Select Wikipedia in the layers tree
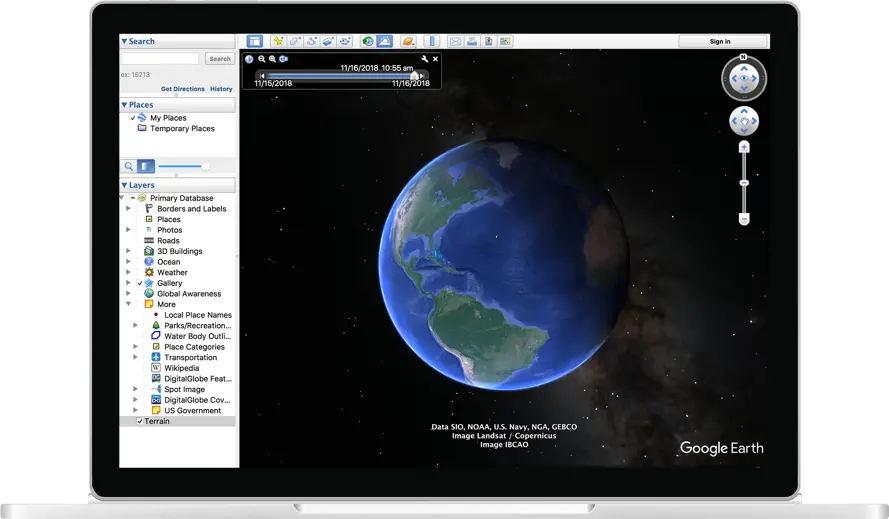Screen dimensions: 889x519 tap(181, 368)
